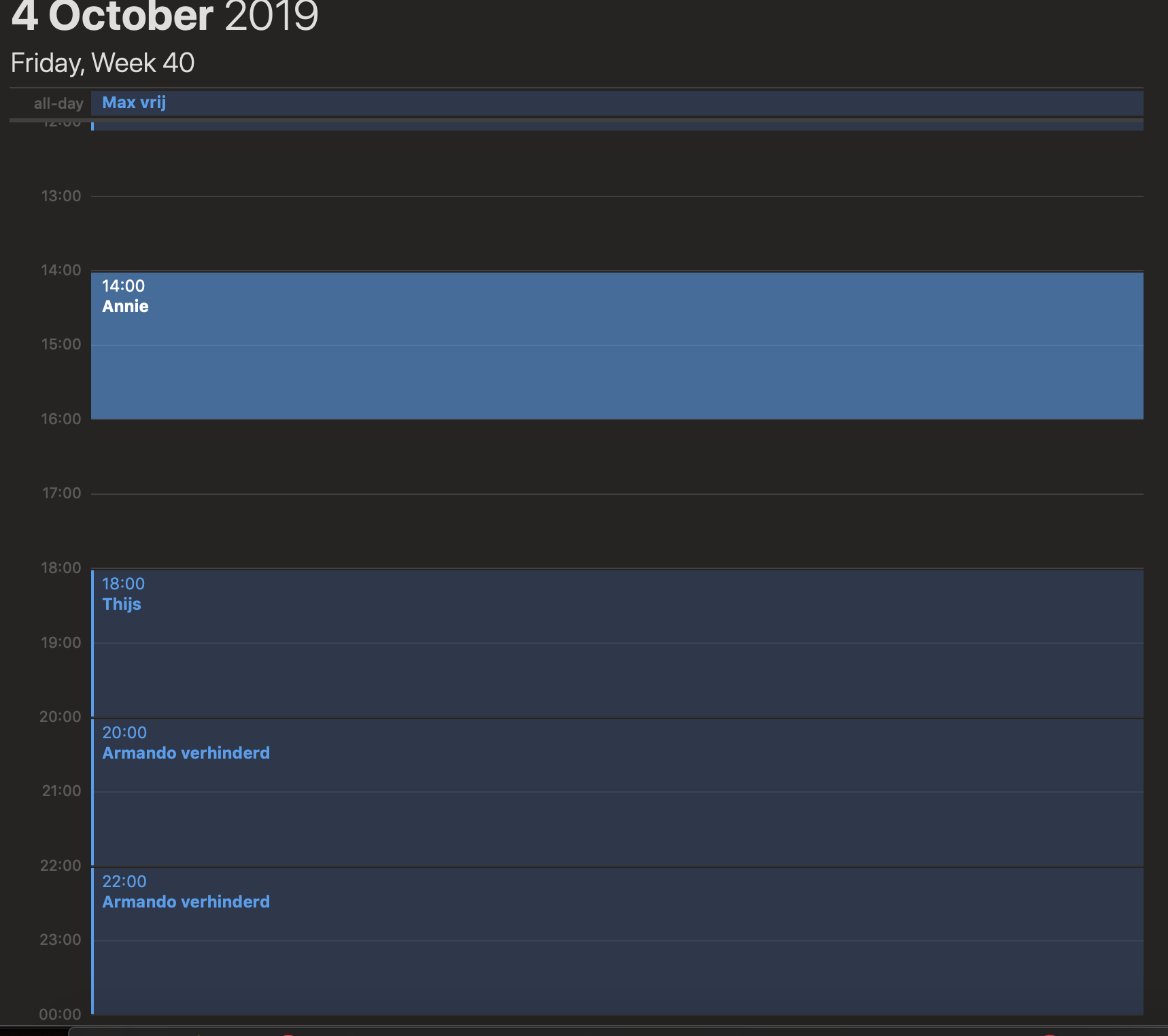Click the Friday, Week 40 subtitle
The image size is (1168, 1036).
tap(103, 63)
